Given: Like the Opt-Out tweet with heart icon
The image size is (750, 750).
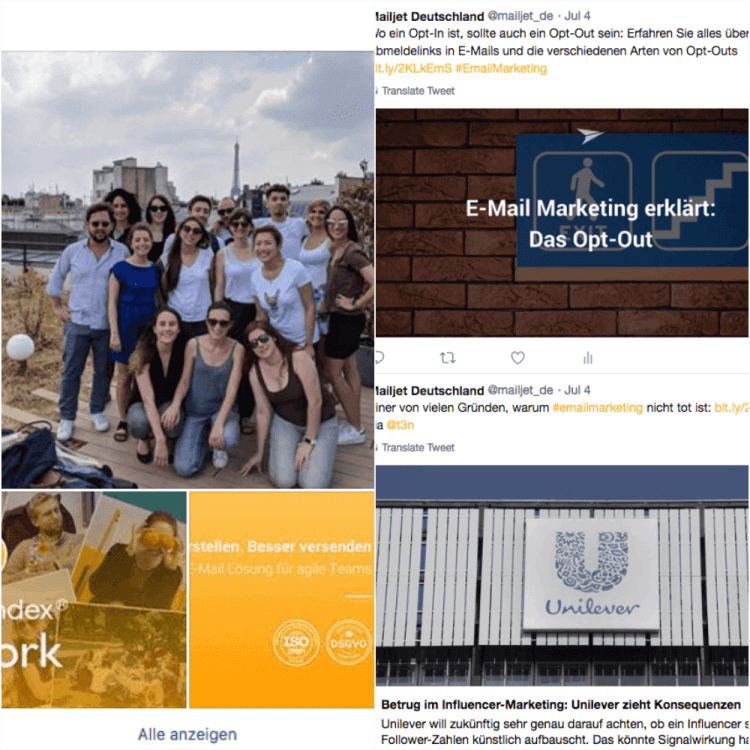Looking at the screenshot, I should (x=518, y=358).
